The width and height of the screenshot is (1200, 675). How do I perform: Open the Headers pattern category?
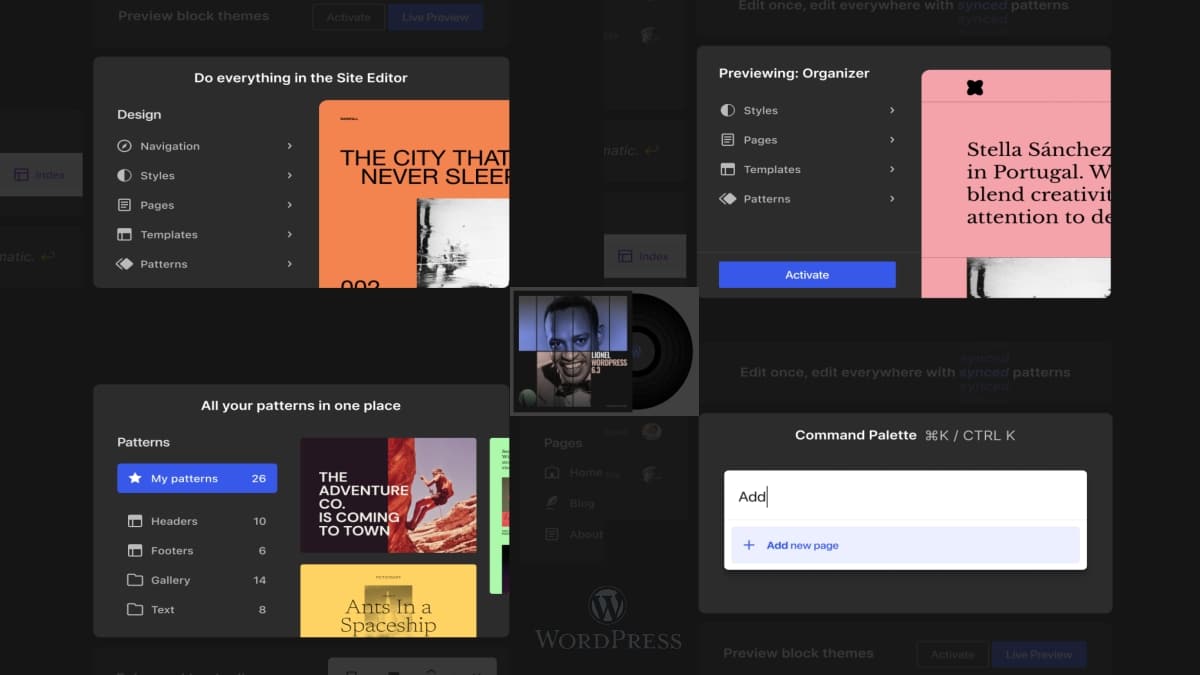(x=197, y=521)
